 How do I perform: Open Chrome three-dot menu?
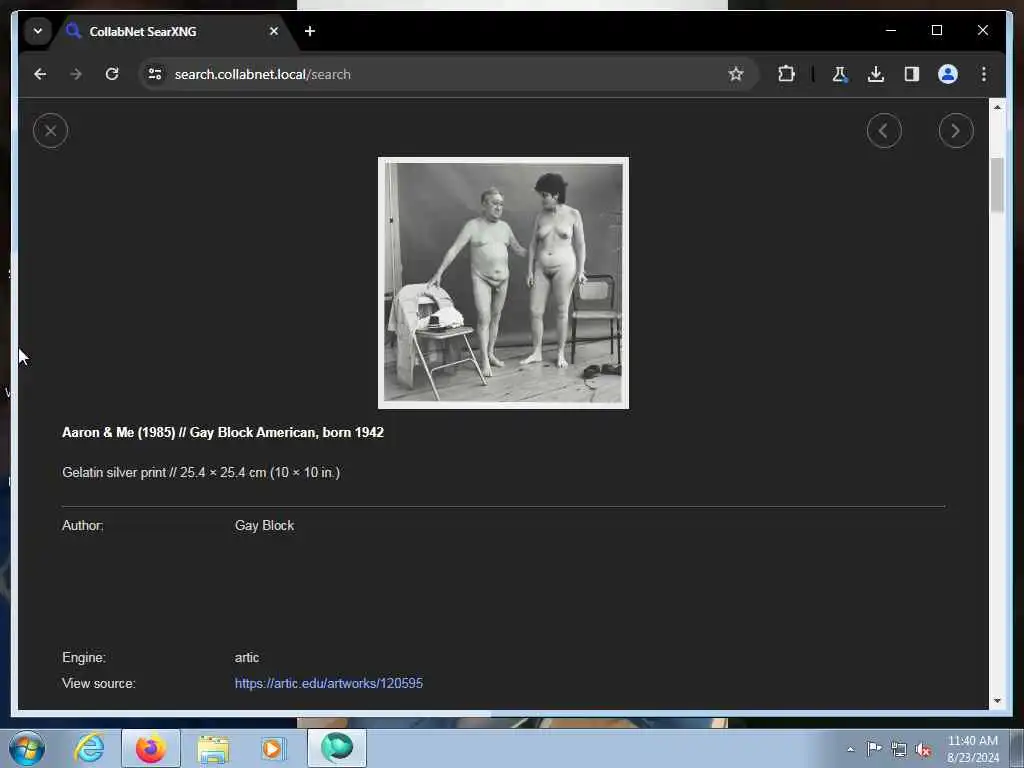tap(984, 74)
